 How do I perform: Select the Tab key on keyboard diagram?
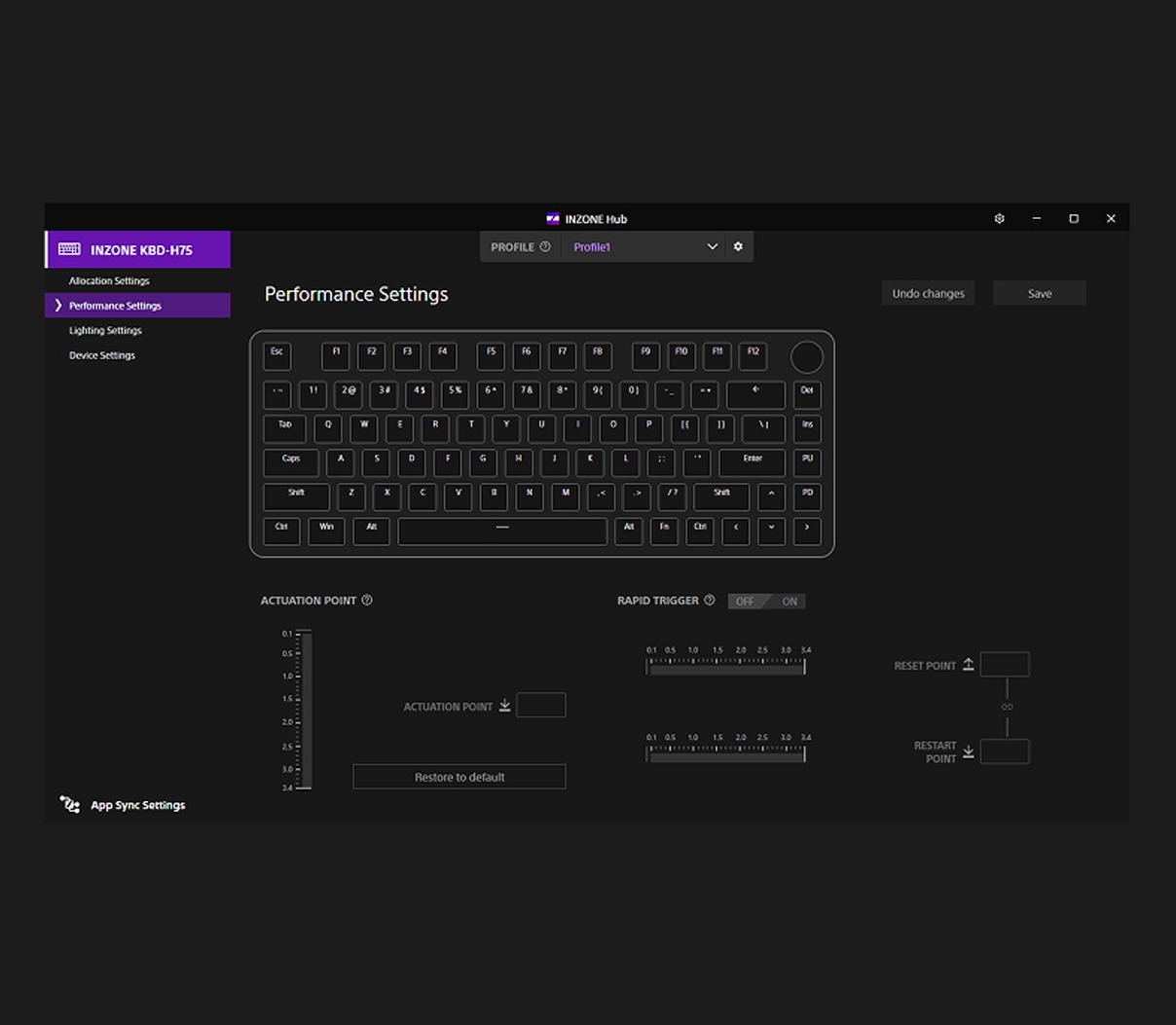point(284,429)
